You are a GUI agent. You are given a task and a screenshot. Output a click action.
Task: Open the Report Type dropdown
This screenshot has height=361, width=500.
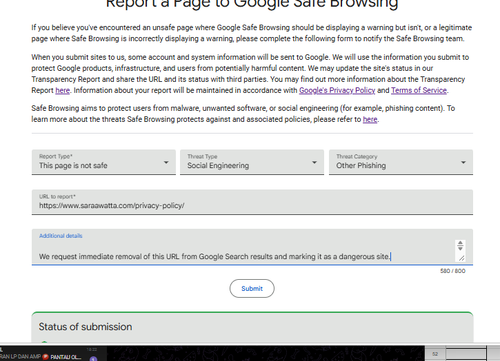point(104,162)
